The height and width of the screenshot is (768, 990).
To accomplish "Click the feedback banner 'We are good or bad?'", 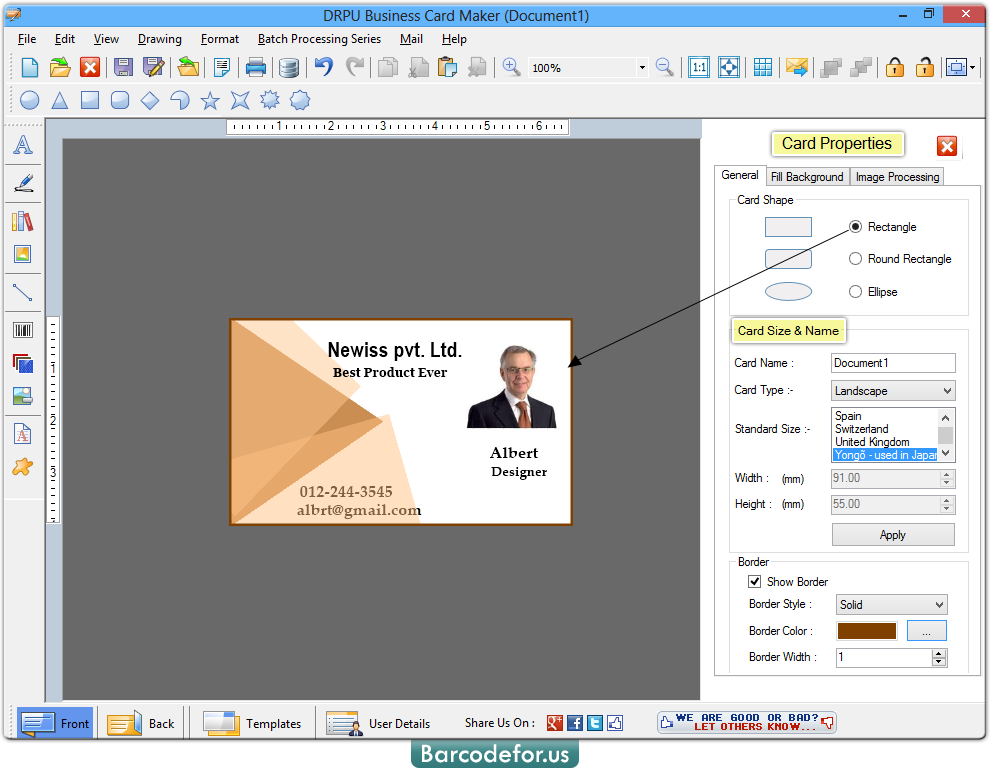I will tap(747, 722).
